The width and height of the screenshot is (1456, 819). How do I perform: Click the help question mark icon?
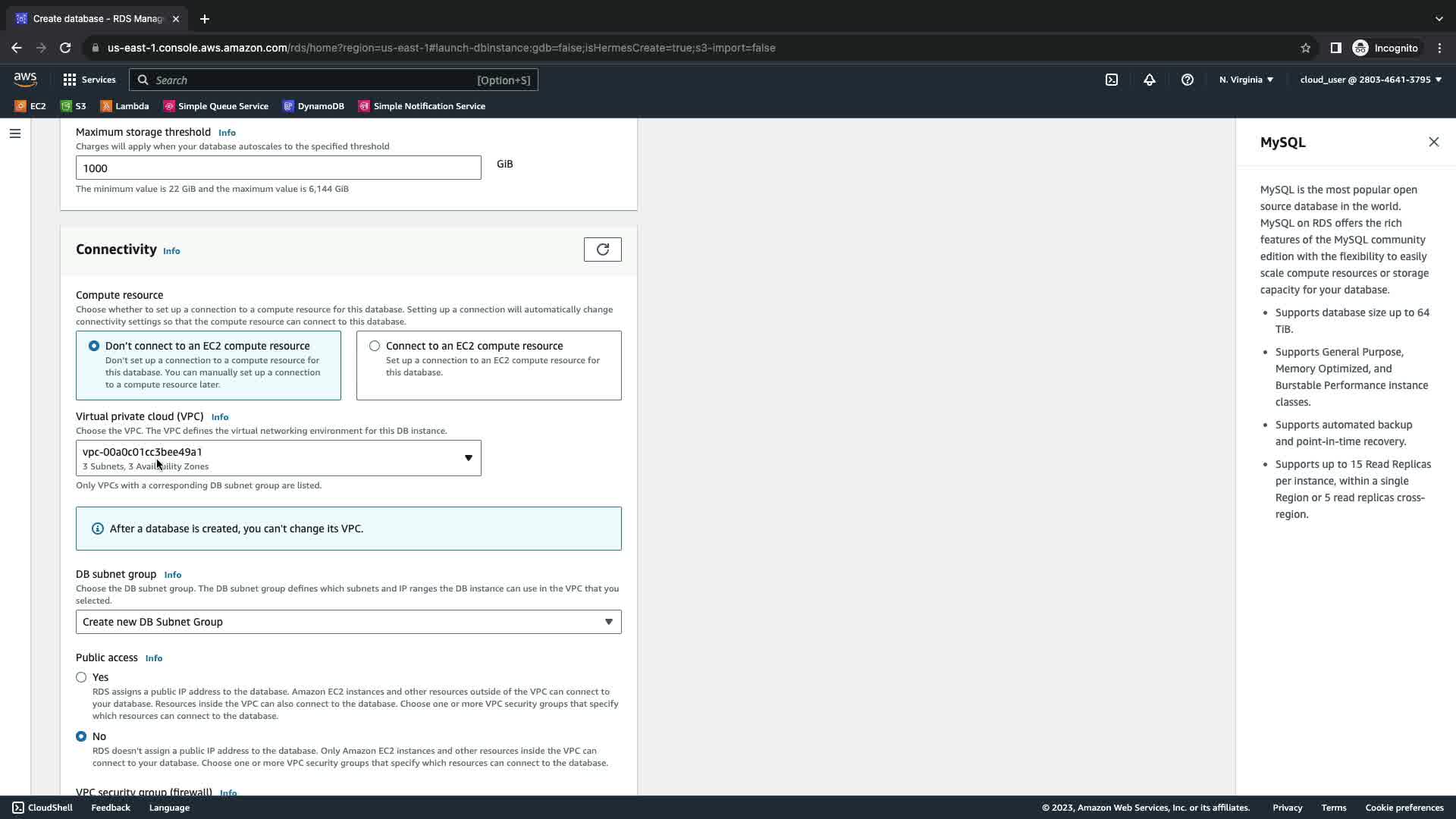1187,80
